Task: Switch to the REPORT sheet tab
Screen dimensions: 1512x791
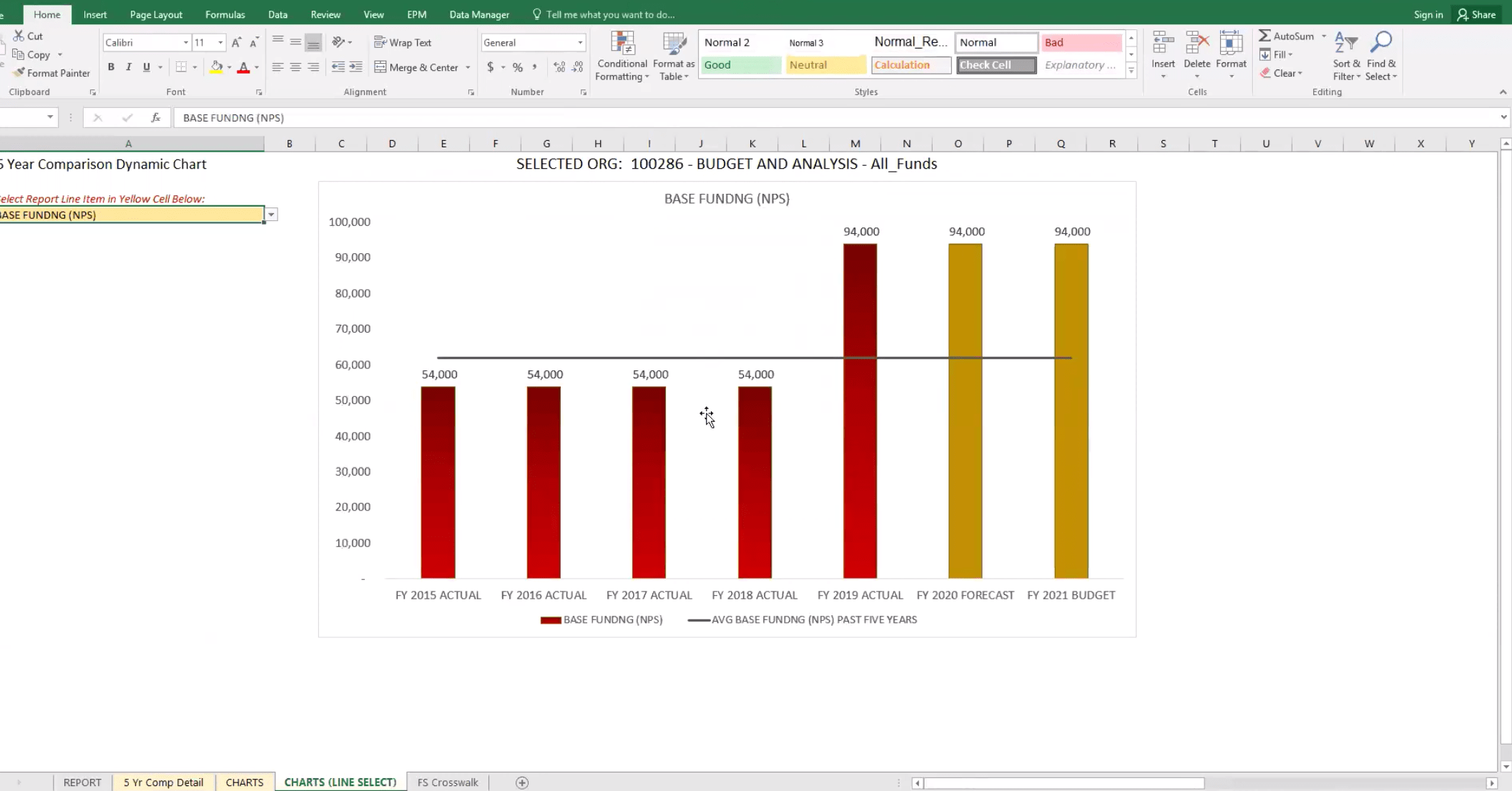Action: [x=82, y=782]
